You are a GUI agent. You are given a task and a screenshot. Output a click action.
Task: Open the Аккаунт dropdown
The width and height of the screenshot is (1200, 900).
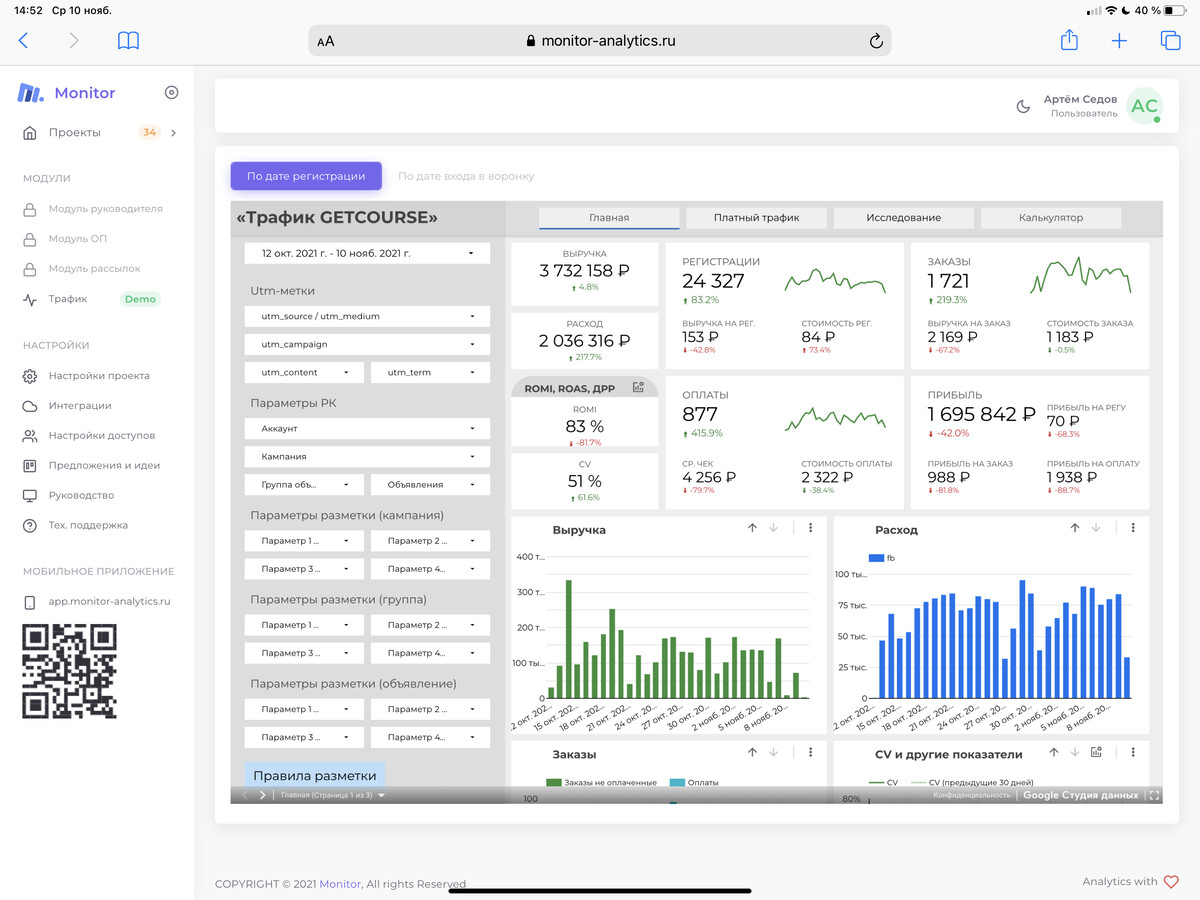[x=367, y=428]
